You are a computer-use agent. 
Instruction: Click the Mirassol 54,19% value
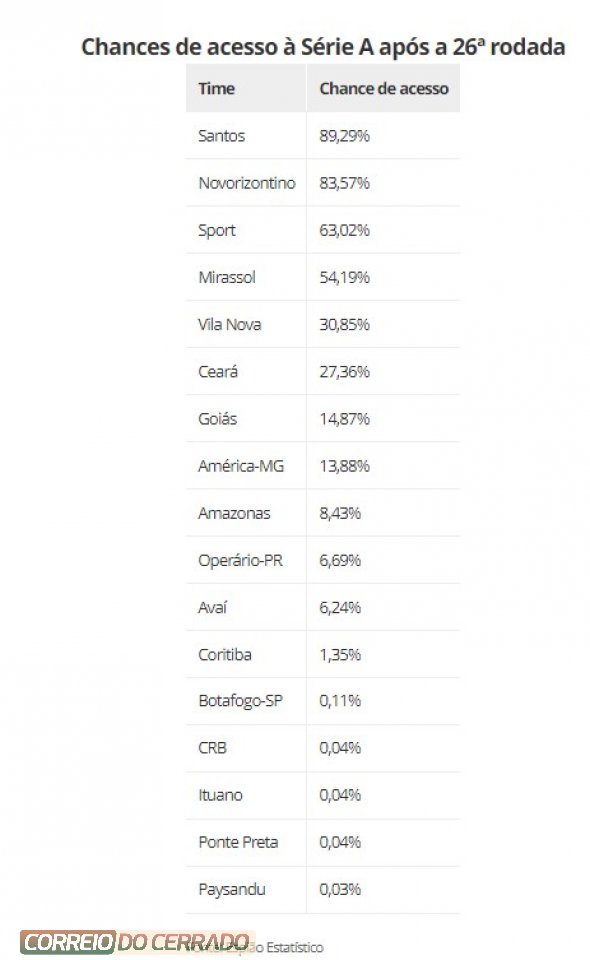click(344, 277)
